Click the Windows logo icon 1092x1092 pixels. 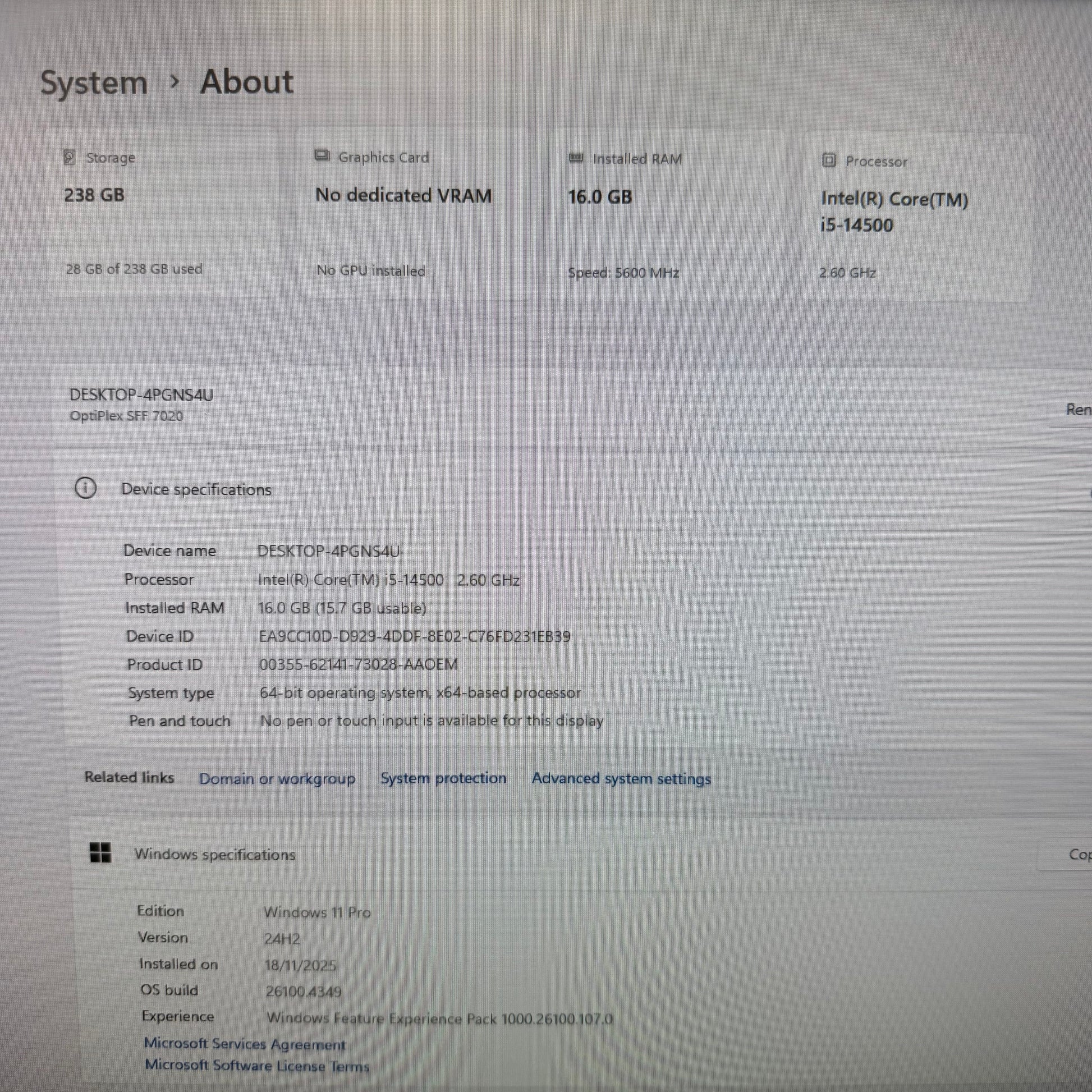tap(100, 852)
